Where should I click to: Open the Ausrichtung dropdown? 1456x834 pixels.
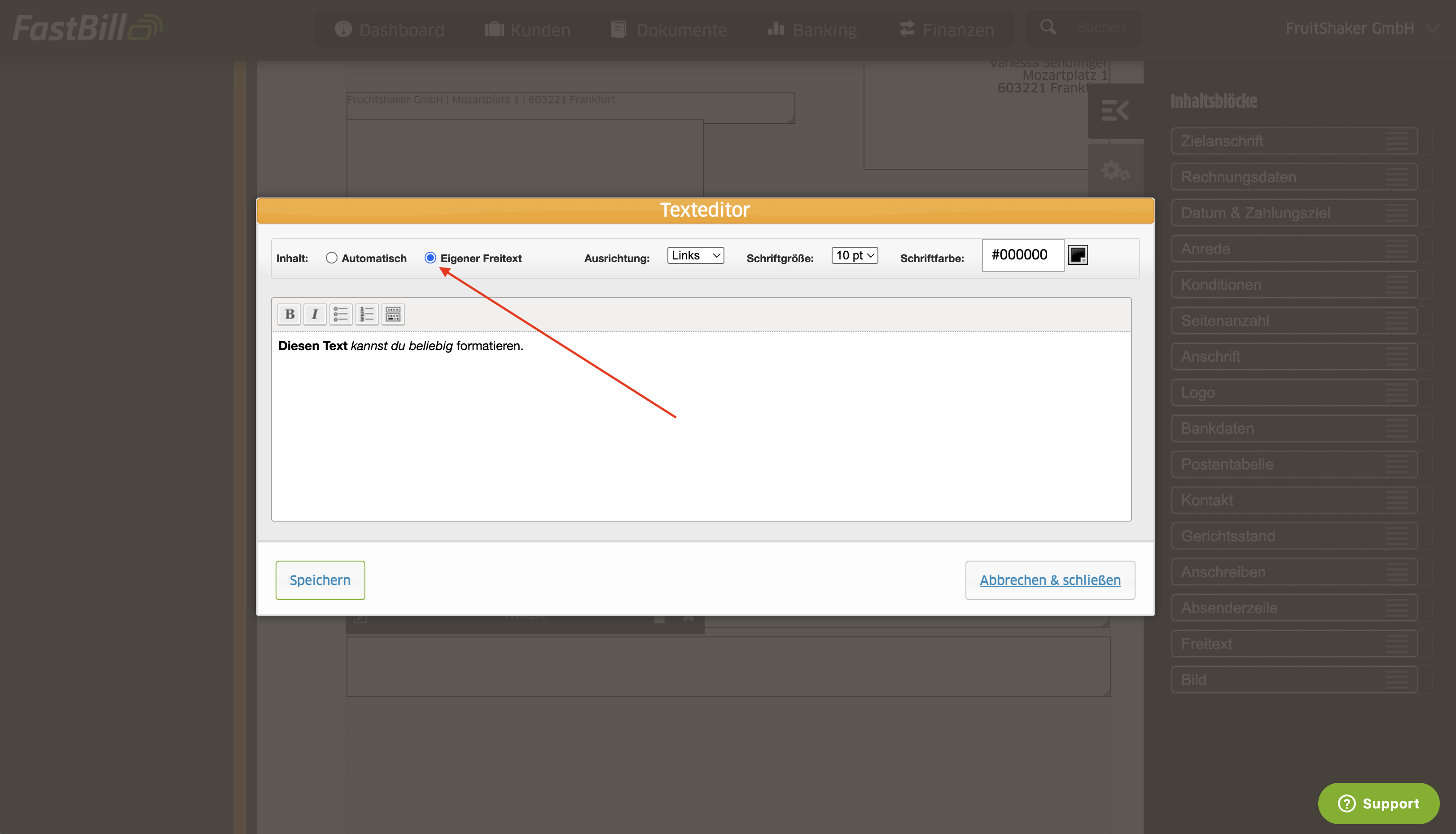pyautogui.click(x=695, y=255)
